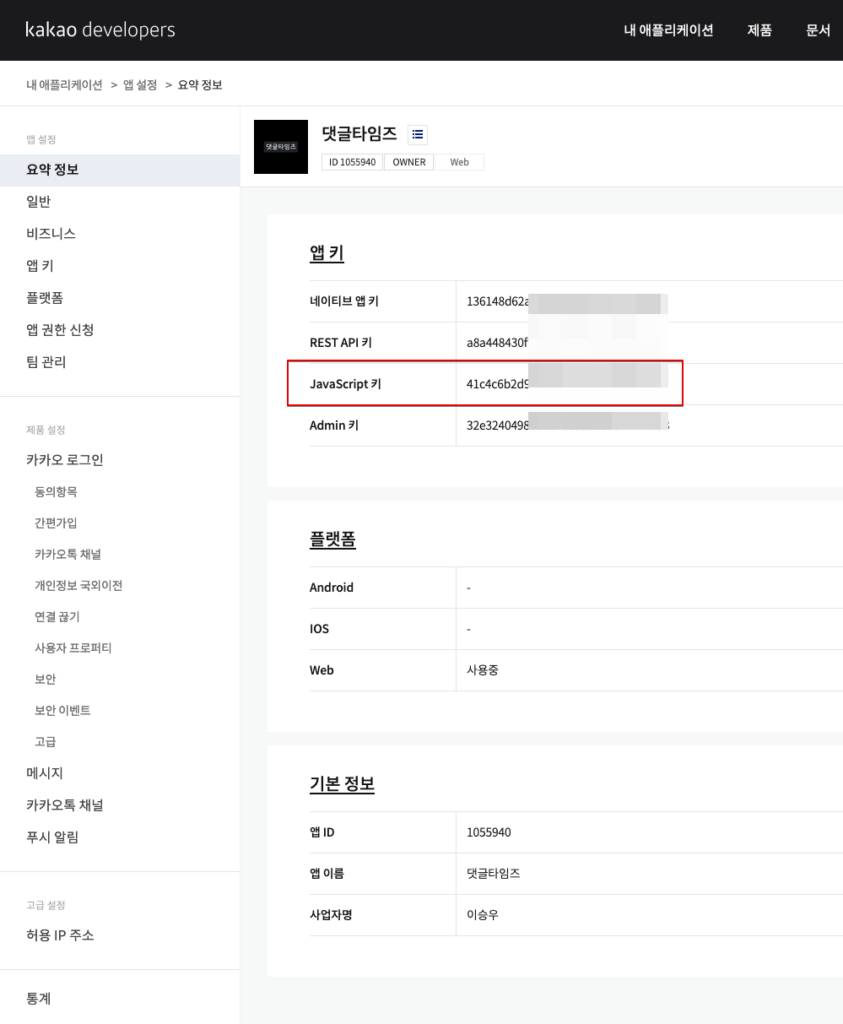Click the JavaScript 키 row label
Screen dimensions: 843x1024
345,384
